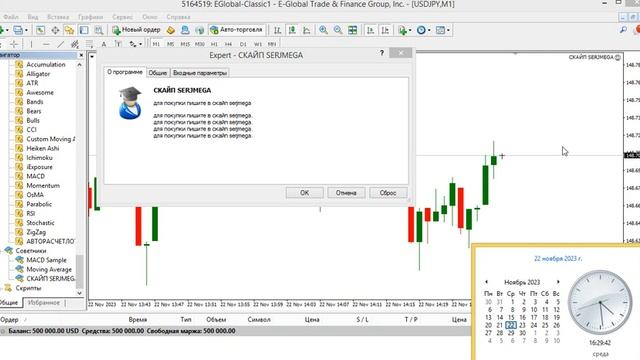
Task: Open the Файл menu
Action: pos(11,17)
